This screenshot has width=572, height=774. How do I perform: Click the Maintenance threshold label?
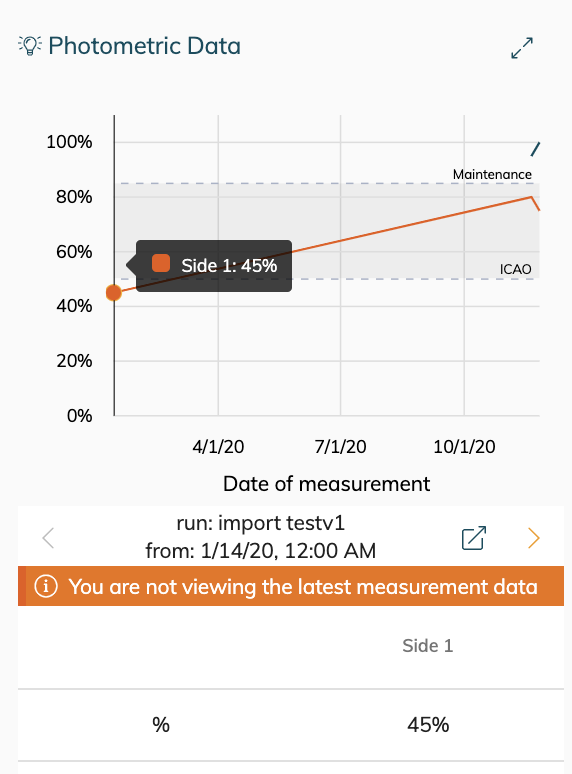pyautogui.click(x=492, y=174)
